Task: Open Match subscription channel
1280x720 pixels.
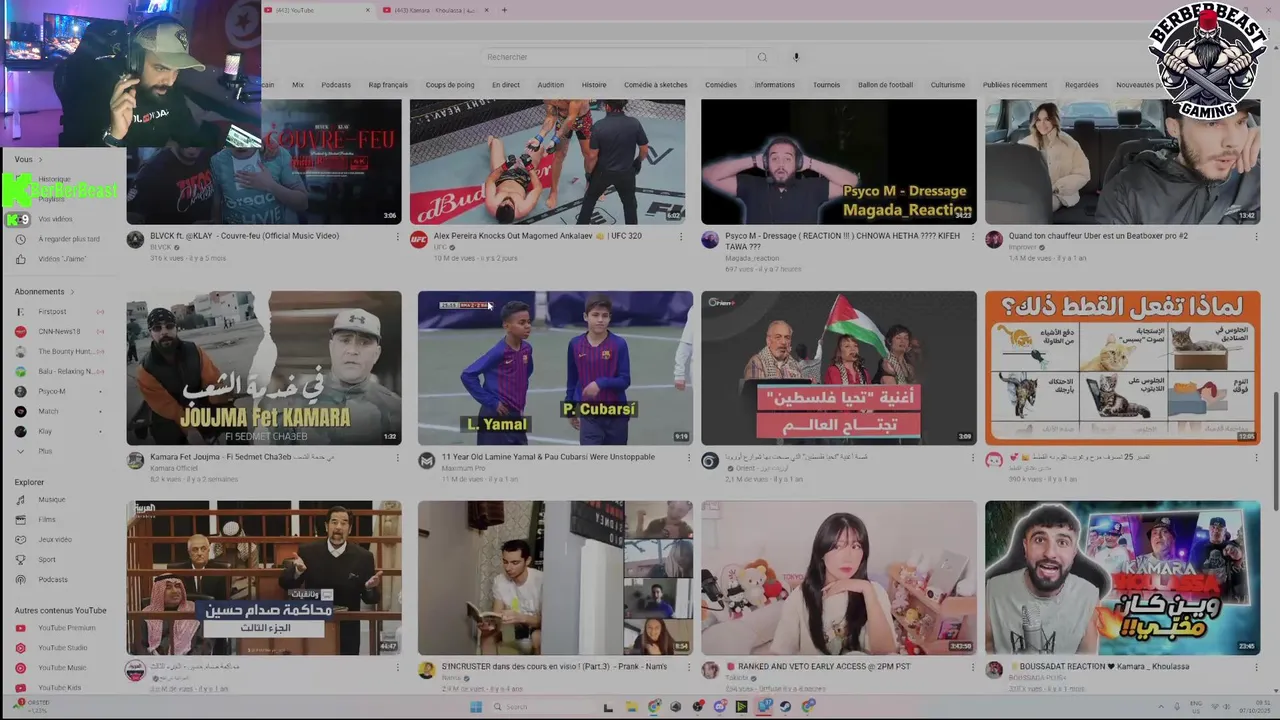Action: pos(49,411)
